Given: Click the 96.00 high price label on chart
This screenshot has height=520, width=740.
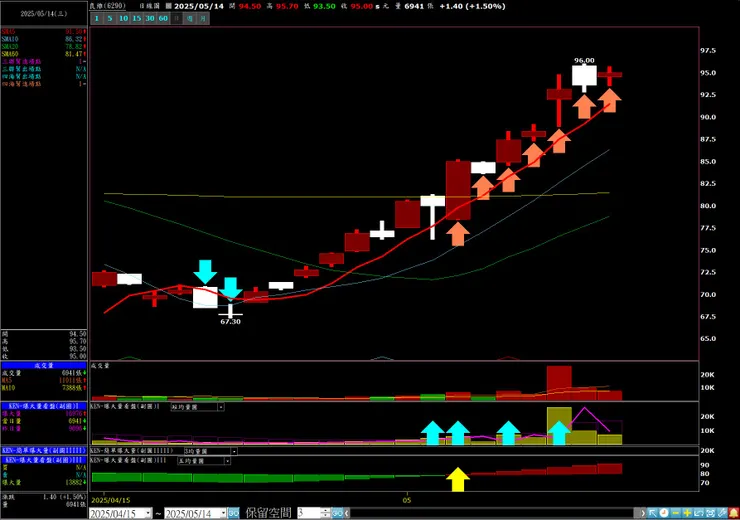Looking at the screenshot, I should pyautogui.click(x=584, y=60).
